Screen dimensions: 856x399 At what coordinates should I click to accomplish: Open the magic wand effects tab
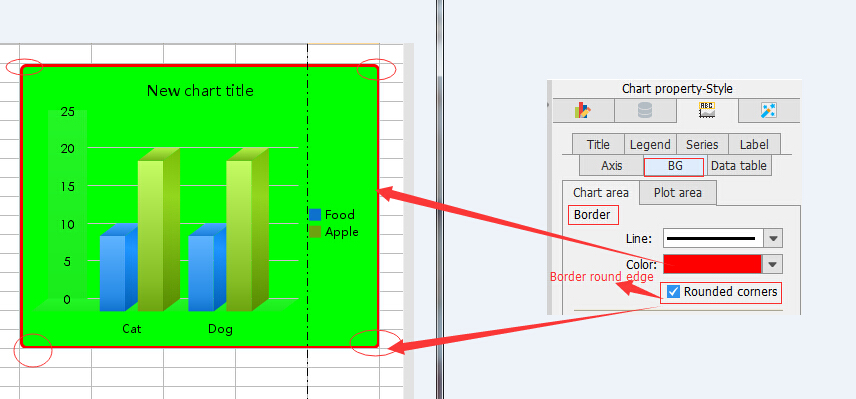769,111
